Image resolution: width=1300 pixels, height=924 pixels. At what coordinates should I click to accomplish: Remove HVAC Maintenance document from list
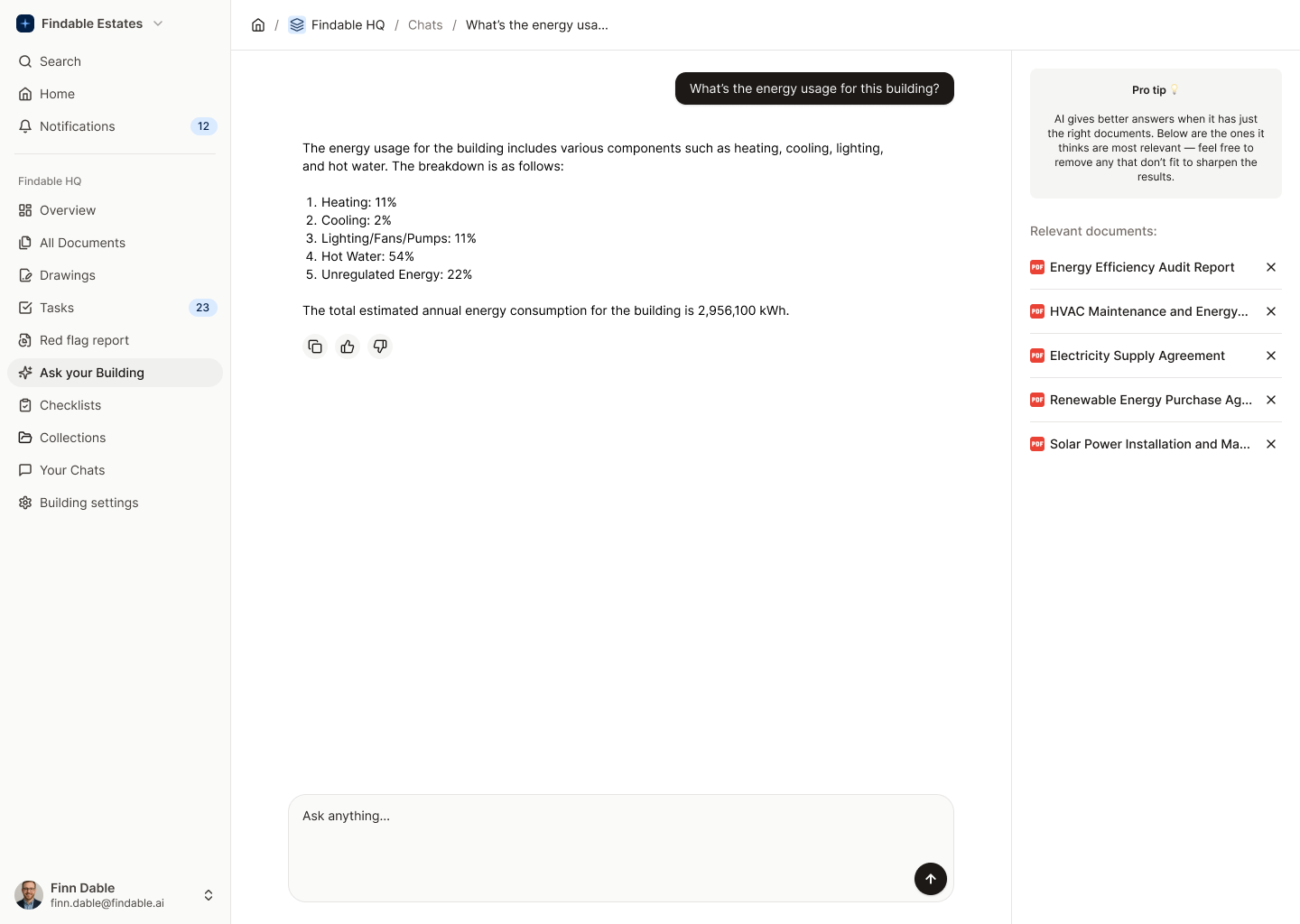click(x=1271, y=311)
